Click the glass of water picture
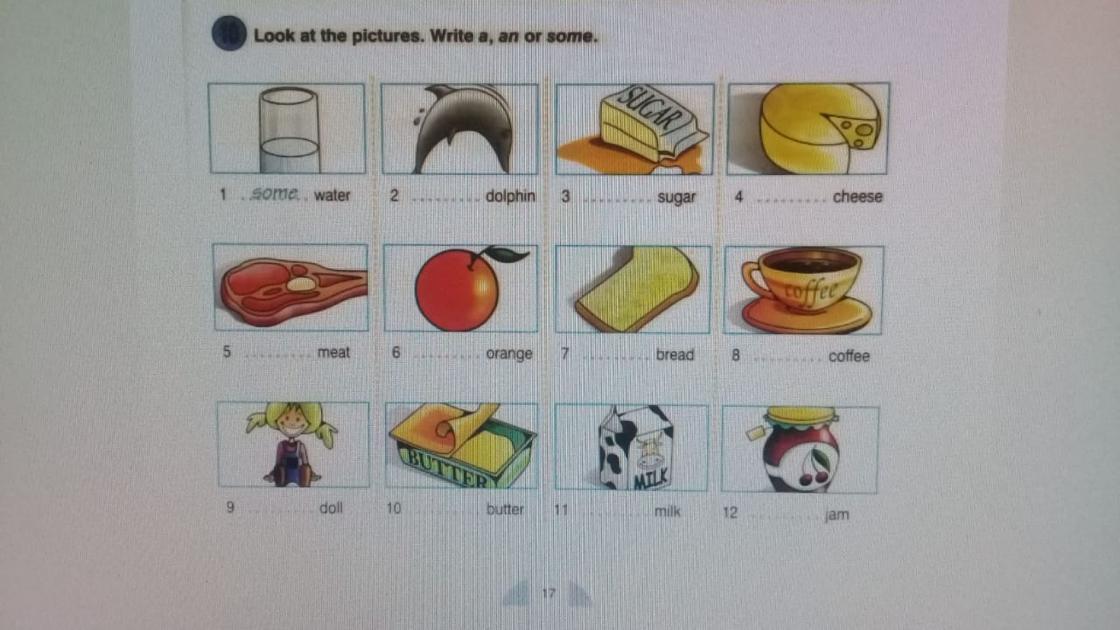The image size is (1120, 630). pyautogui.click(x=287, y=129)
